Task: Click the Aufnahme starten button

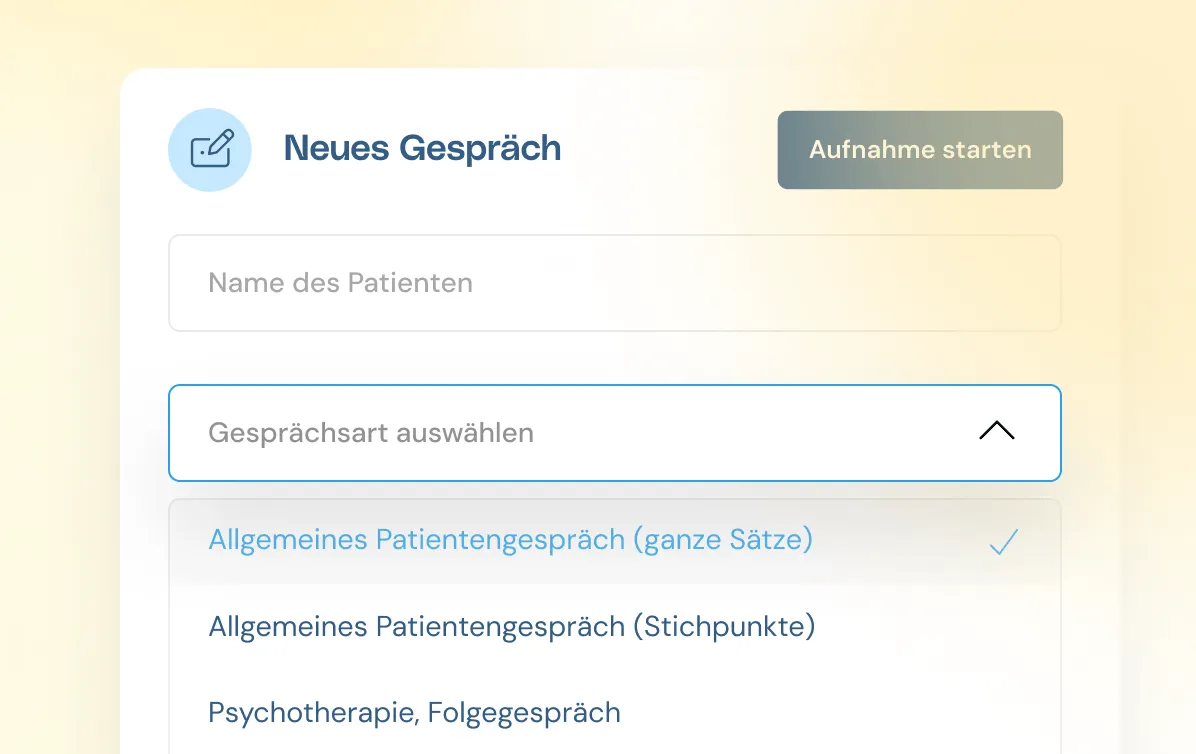Action: coord(920,149)
